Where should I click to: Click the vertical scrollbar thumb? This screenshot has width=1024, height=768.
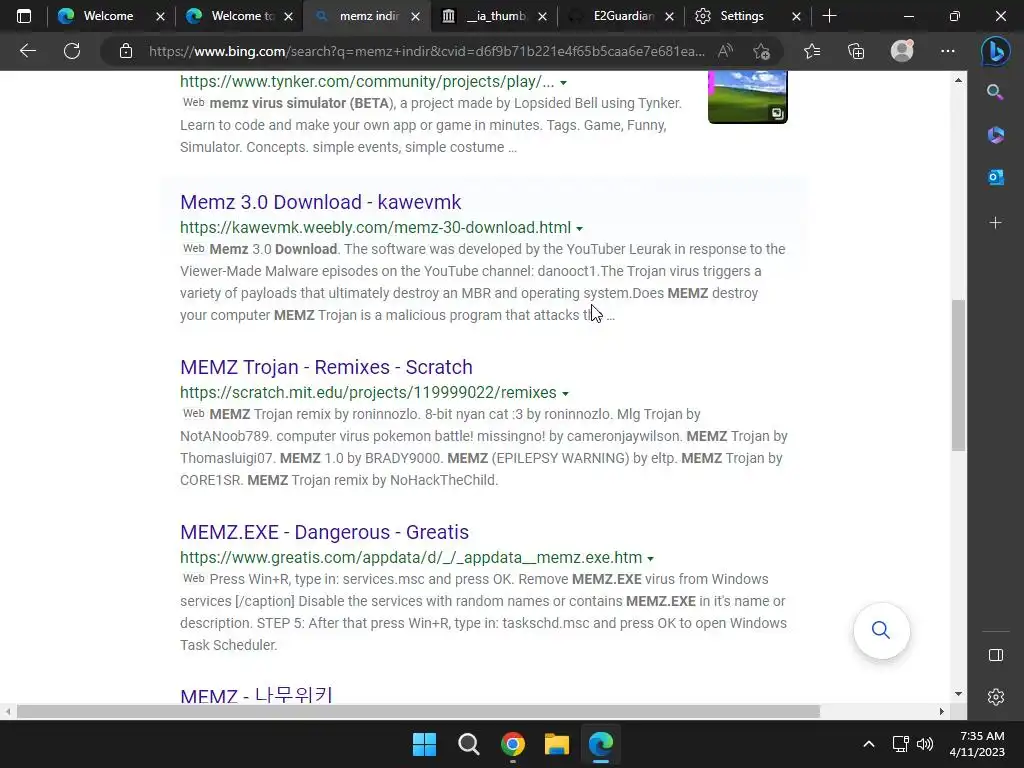[x=958, y=375]
